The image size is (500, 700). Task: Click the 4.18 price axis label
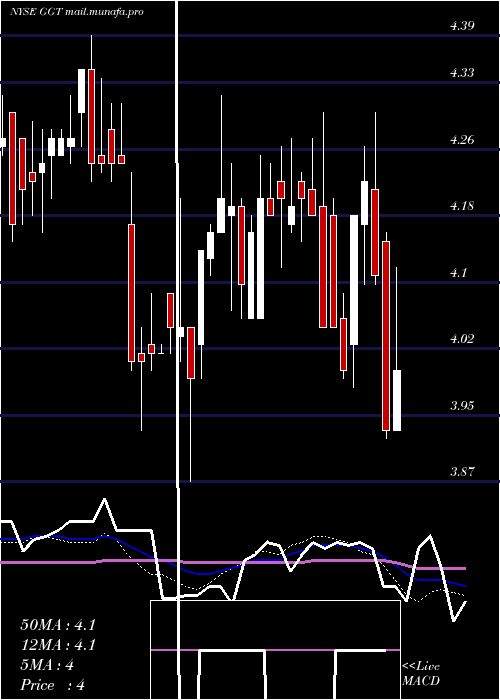(x=462, y=206)
